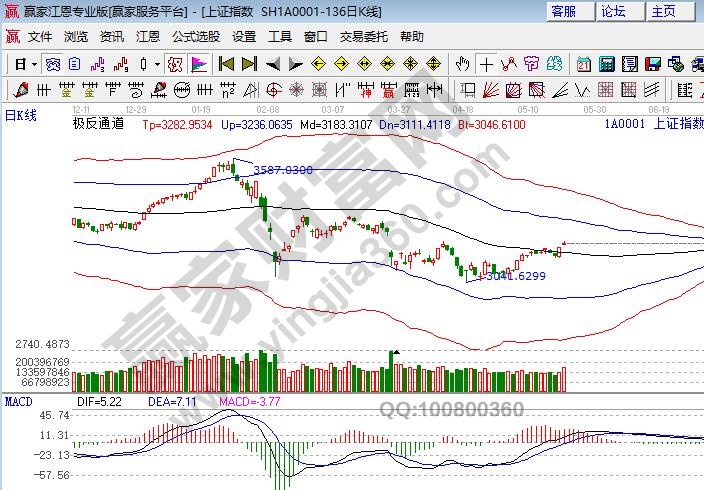Open the 公式选股 menu

pos(195,36)
